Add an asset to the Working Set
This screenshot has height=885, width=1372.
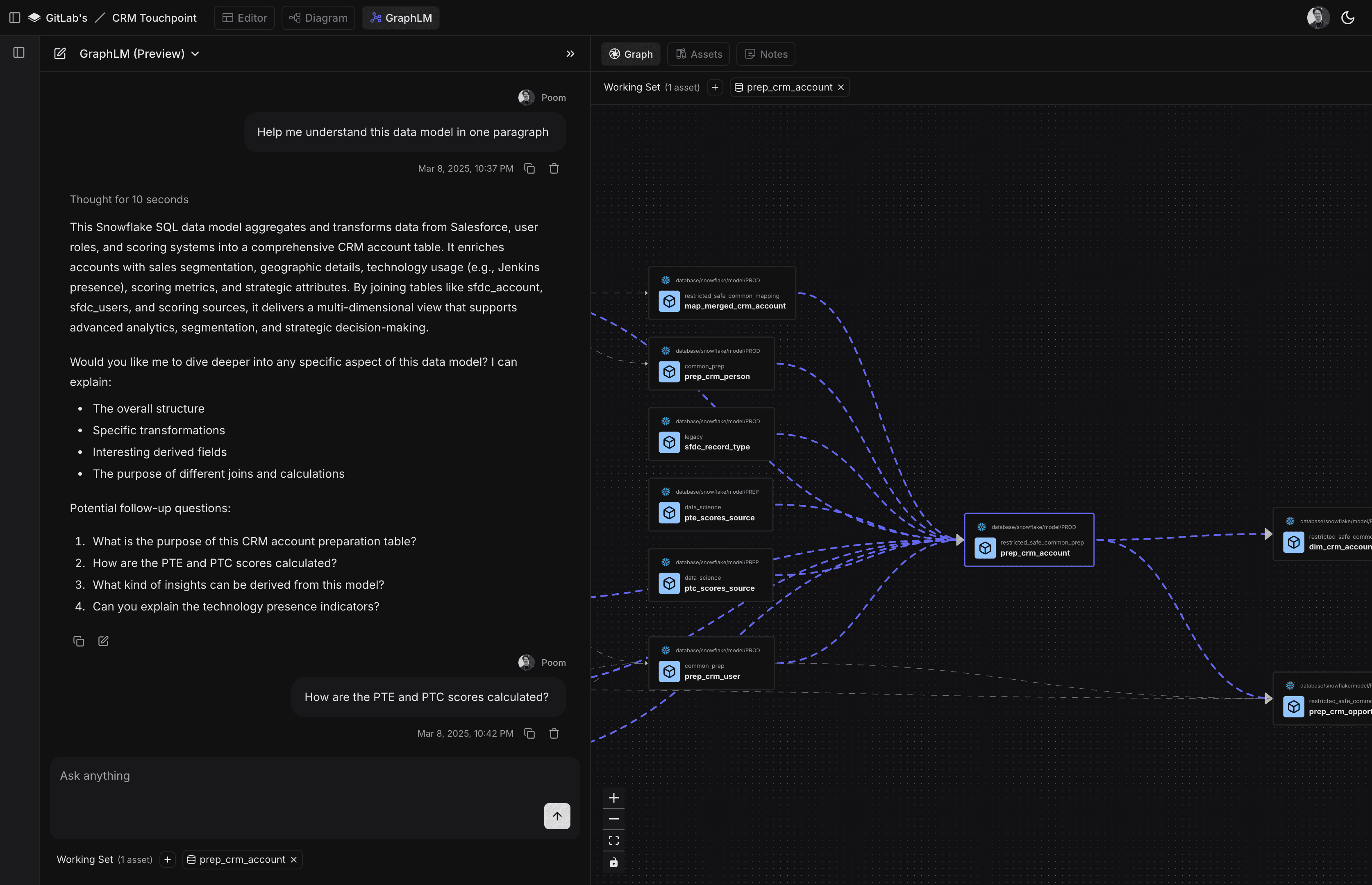714,87
